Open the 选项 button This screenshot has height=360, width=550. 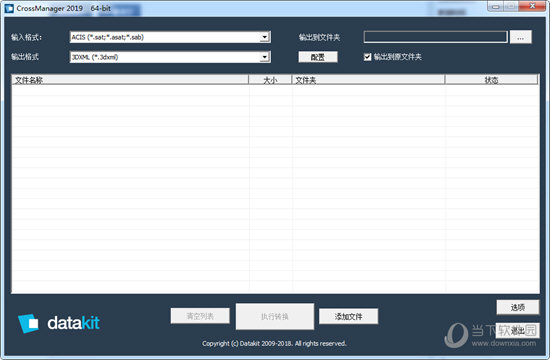tap(518, 307)
